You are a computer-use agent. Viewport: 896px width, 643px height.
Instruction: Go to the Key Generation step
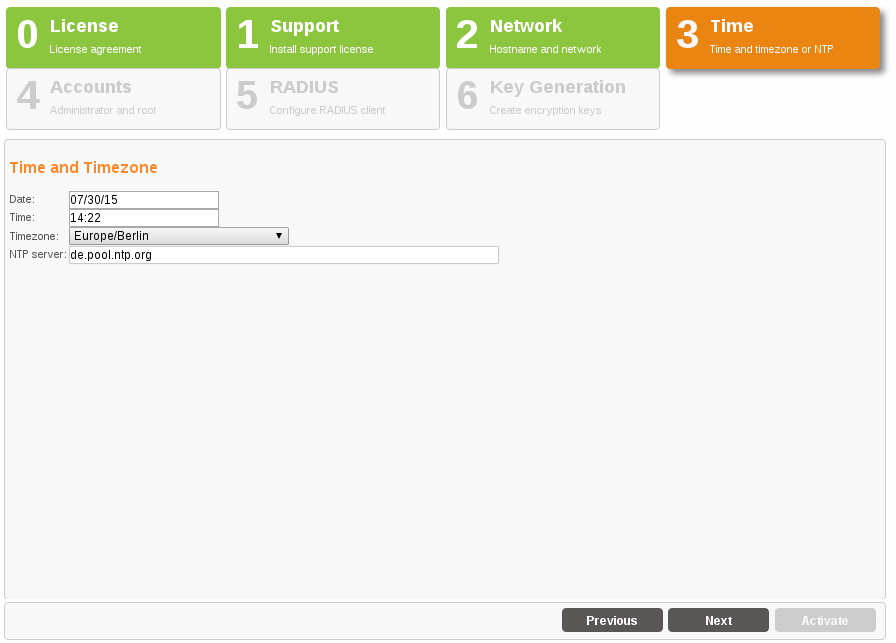(552, 98)
